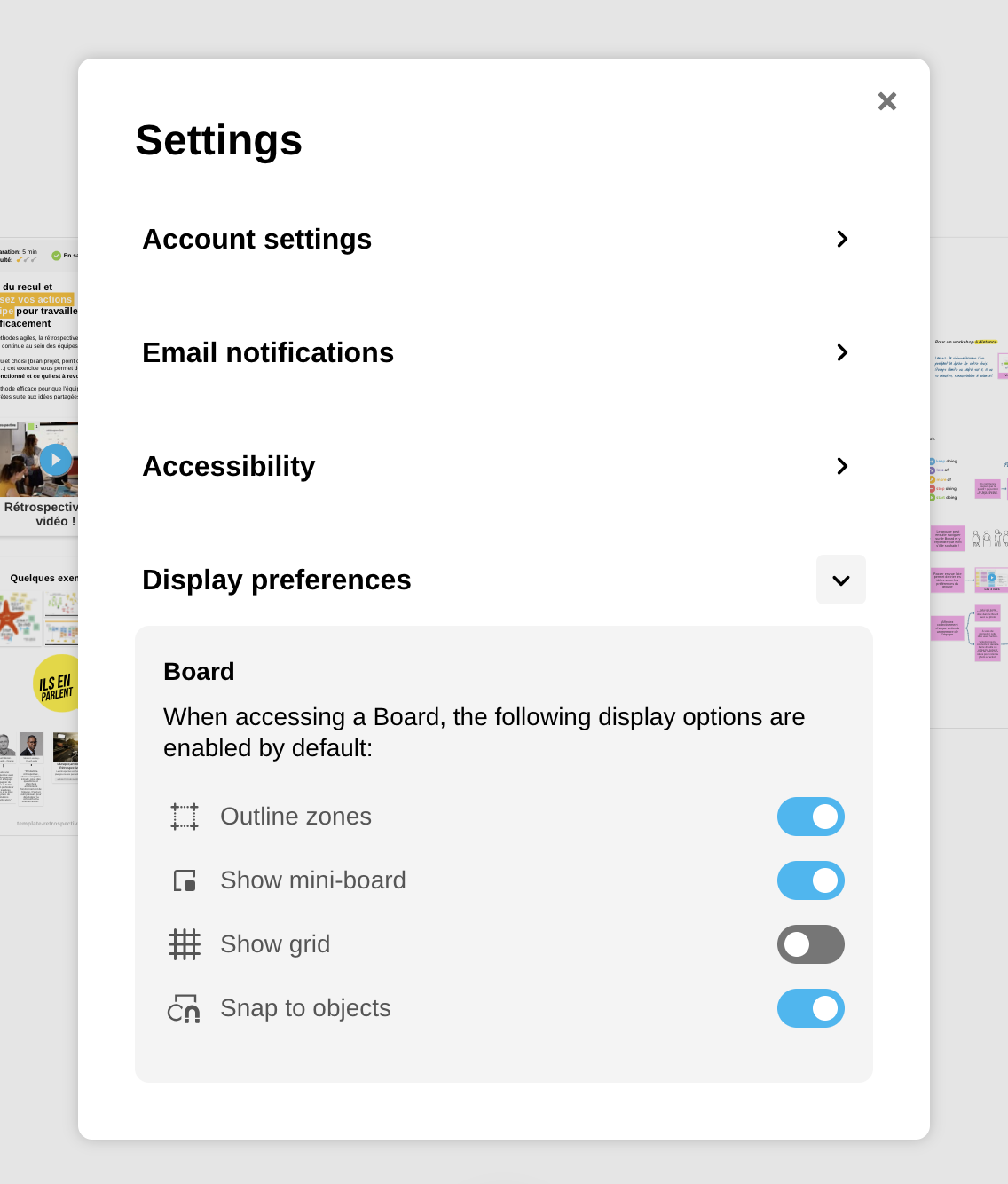Click the yellow 'Ils en parlent' badge

57,683
